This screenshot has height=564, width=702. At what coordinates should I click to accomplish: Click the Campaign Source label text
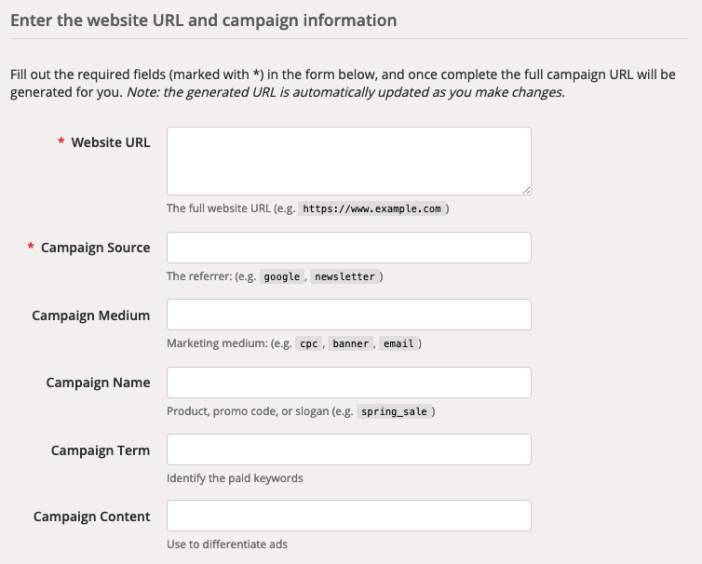pos(95,248)
